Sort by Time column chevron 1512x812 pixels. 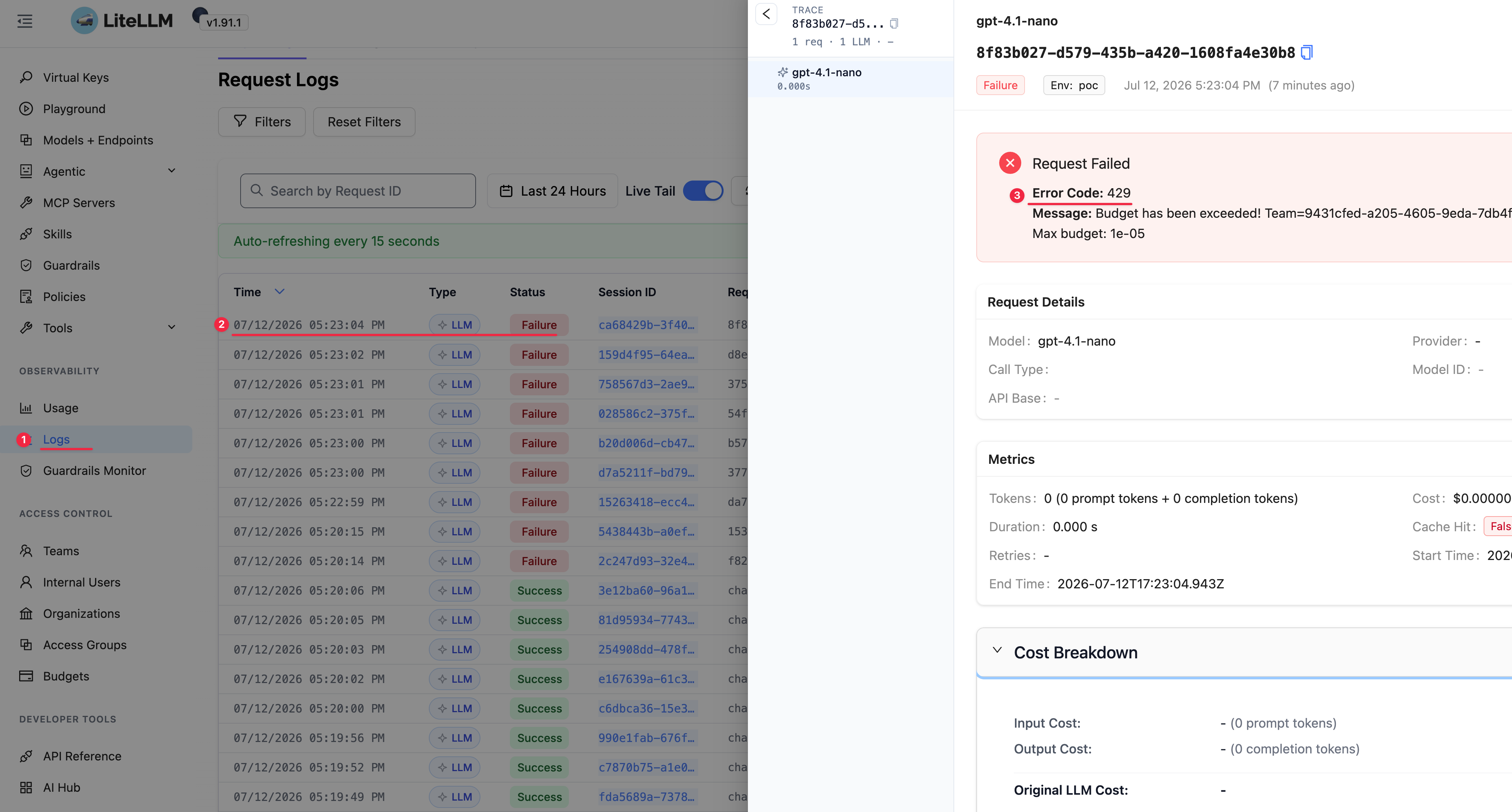(279, 291)
